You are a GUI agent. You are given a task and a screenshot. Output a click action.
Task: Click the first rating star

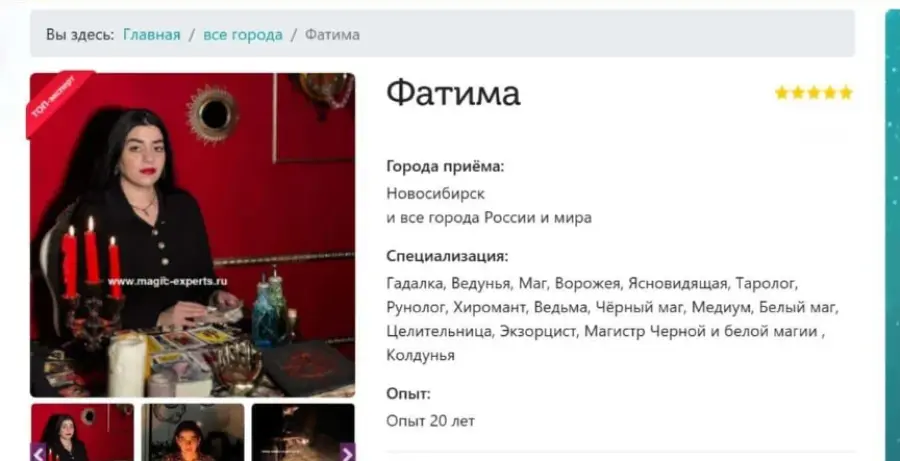point(781,92)
